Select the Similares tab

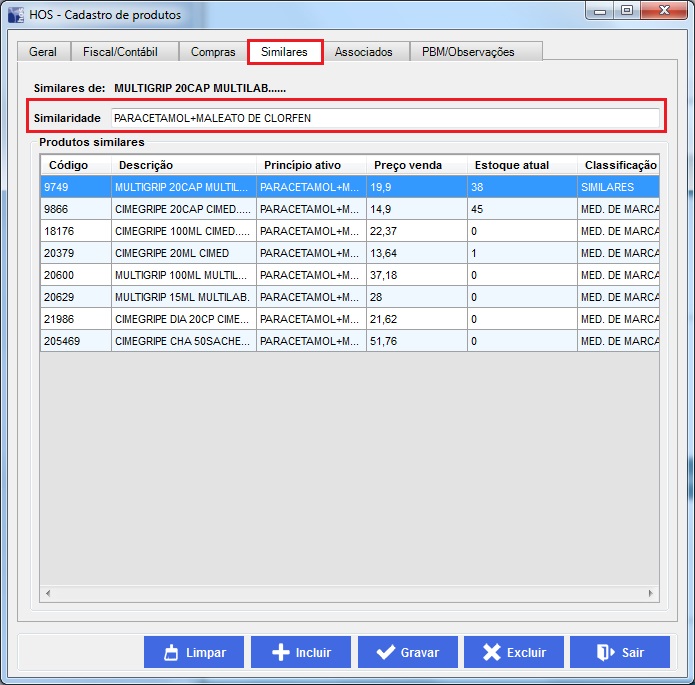point(284,52)
